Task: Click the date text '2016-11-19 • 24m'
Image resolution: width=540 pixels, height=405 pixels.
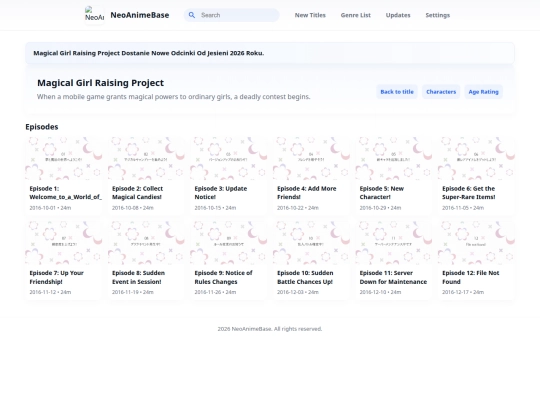Action: [133, 292]
